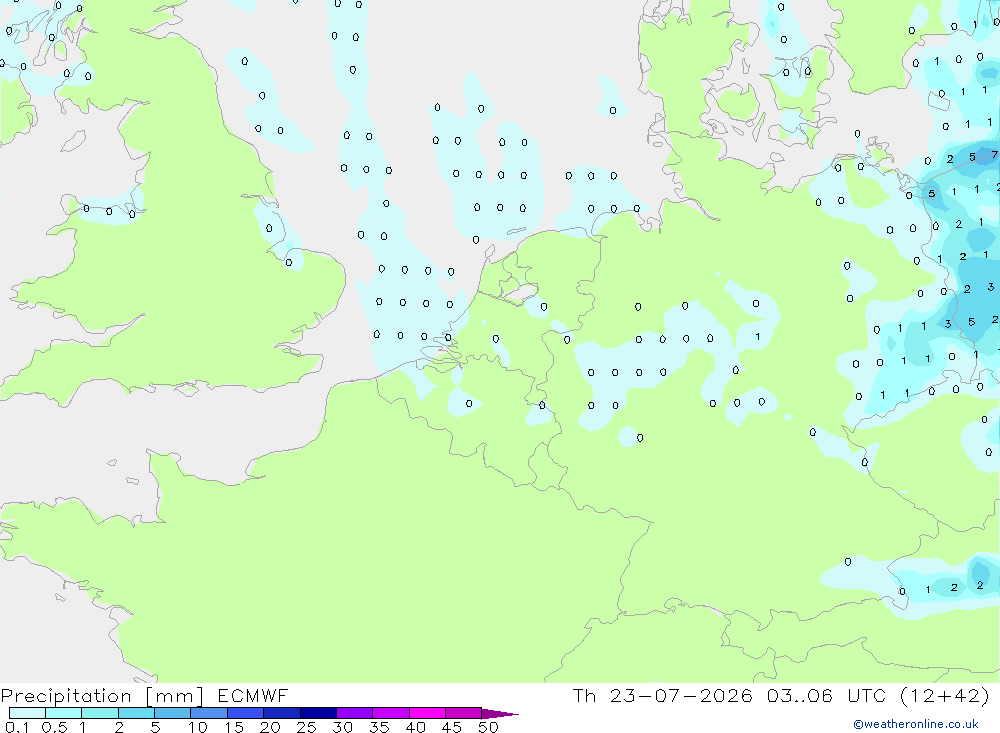Image resolution: width=1000 pixels, height=733 pixels.
Task: Click the '0.5' legend scale label
Action: coord(54,727)
